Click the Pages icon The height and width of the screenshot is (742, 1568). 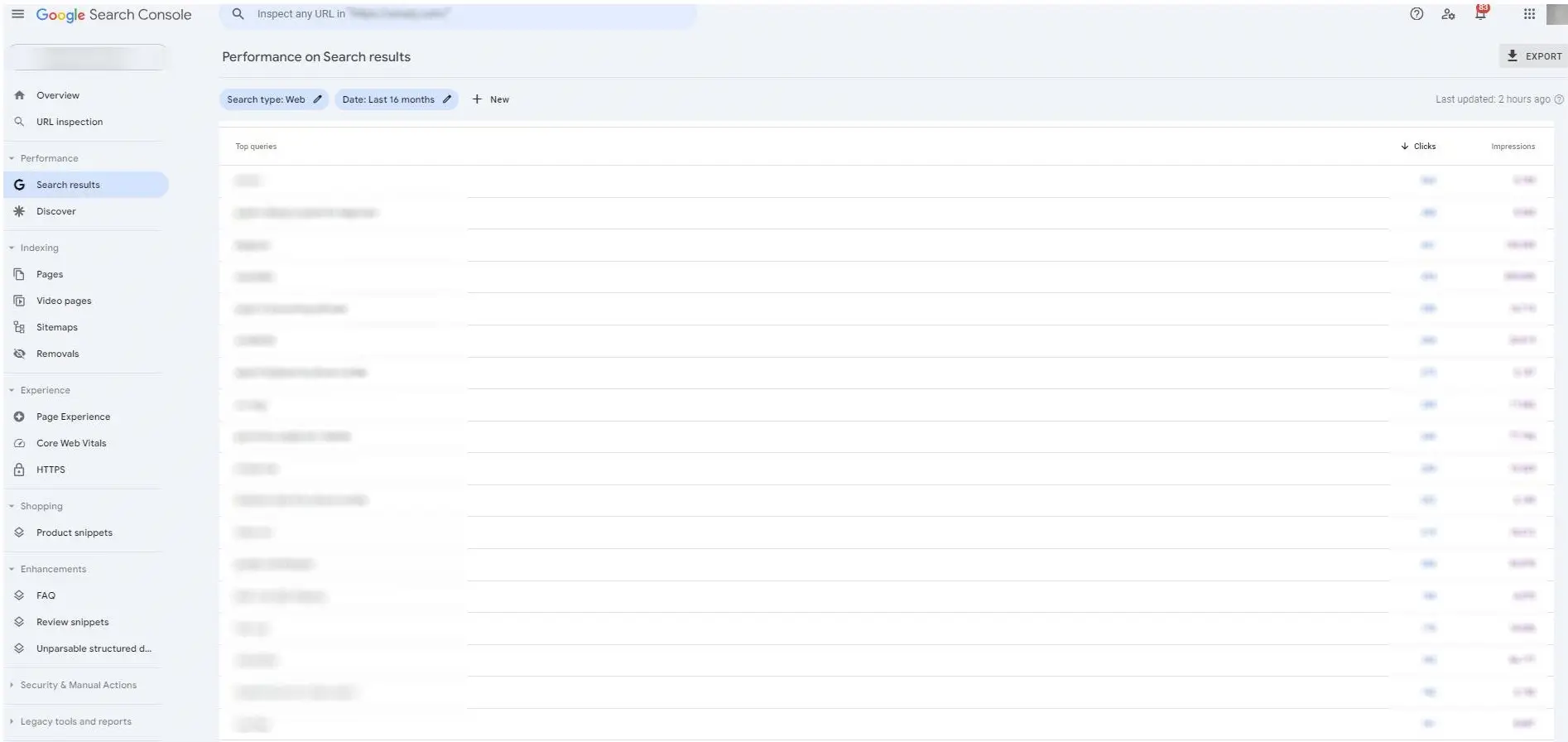[x=19, y=274]
